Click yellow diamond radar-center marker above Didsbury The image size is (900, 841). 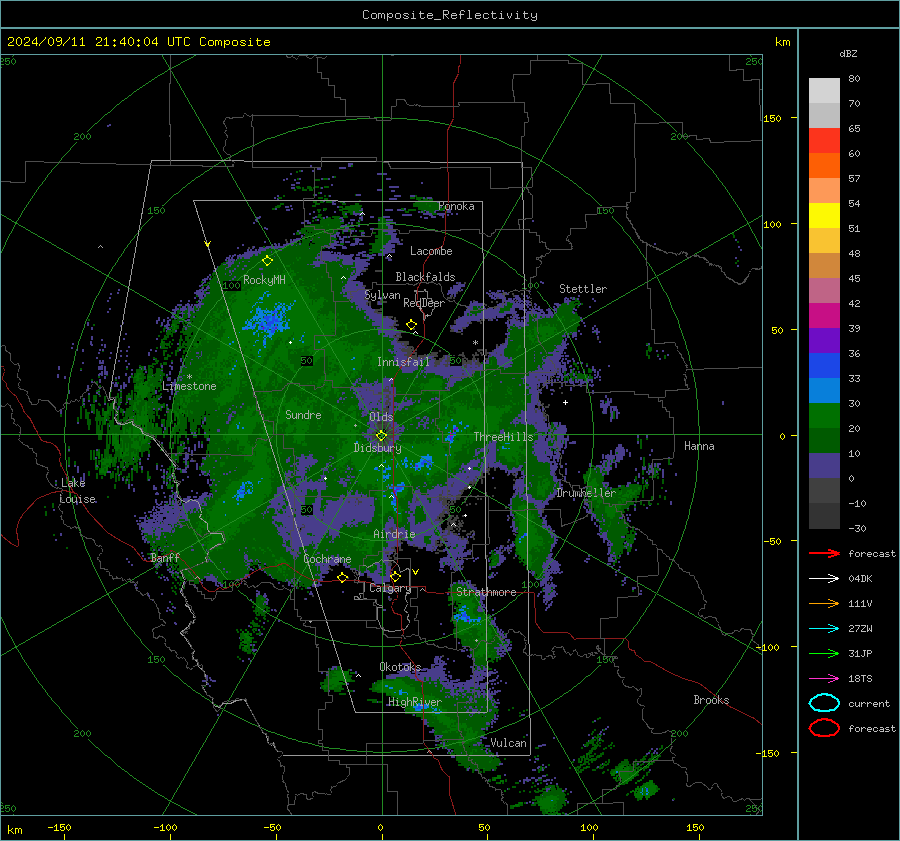381,436
